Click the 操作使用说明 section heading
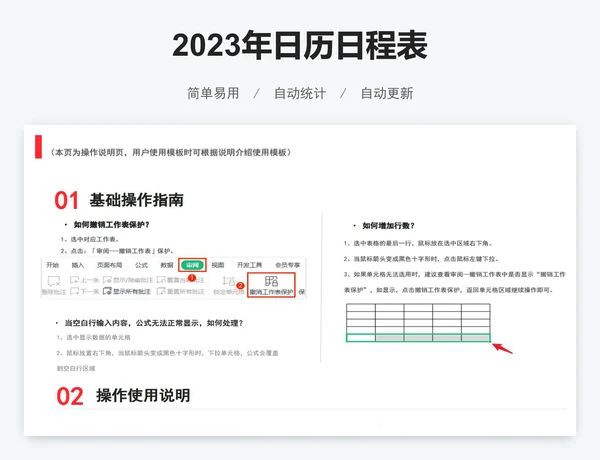The width and height of the screenshot is (600, 460). [143, 396]
